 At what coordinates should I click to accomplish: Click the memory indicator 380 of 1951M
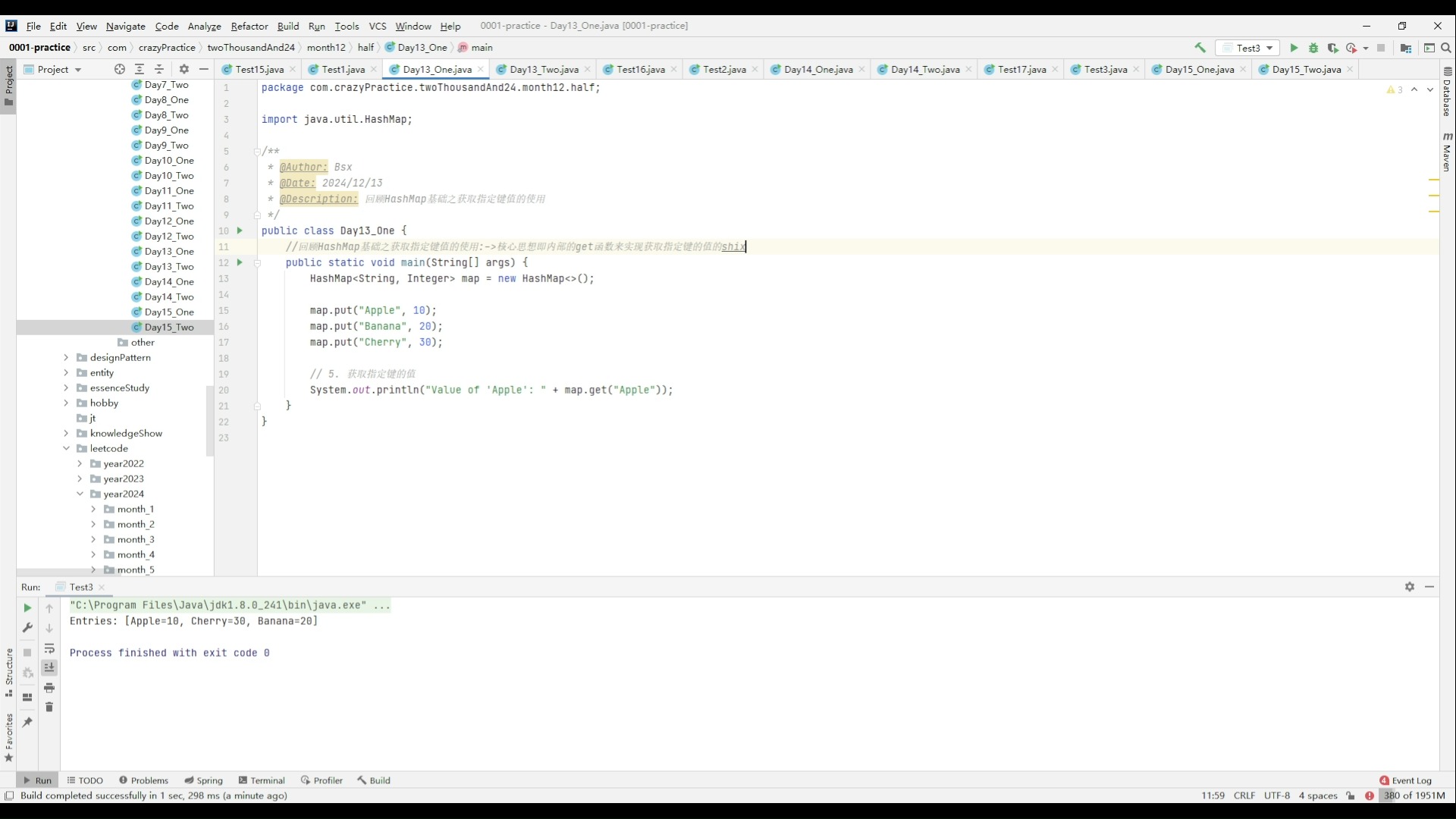coord(1414,795)
